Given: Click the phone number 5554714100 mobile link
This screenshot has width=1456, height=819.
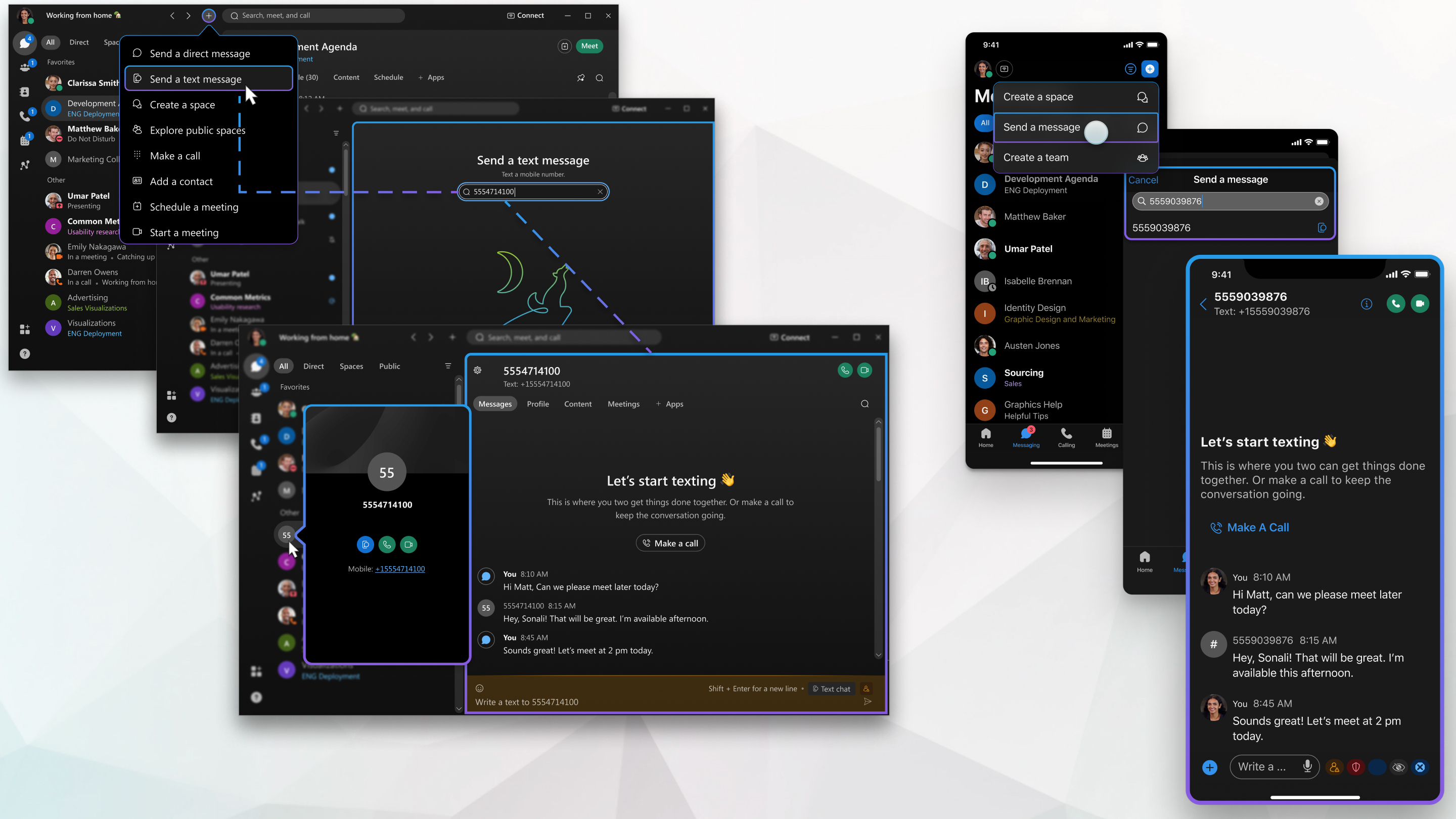Looking at the screenshot, I should point(400,568).
